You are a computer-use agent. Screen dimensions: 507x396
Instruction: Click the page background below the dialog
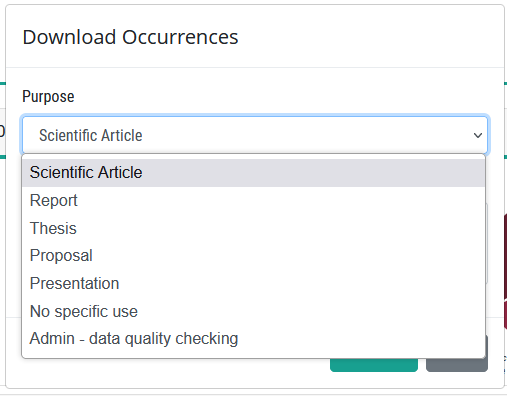coord(253,393)
